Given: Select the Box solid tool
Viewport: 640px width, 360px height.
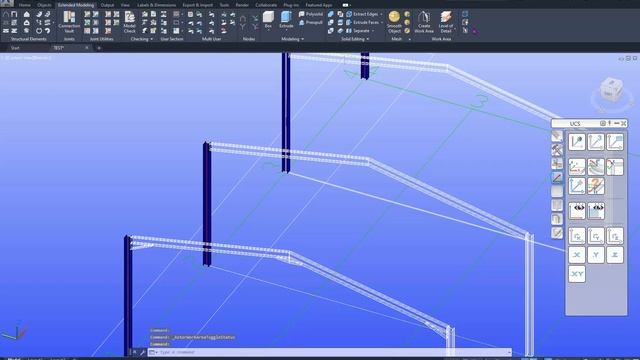Looking at the screenshot, I should (268, 20).
